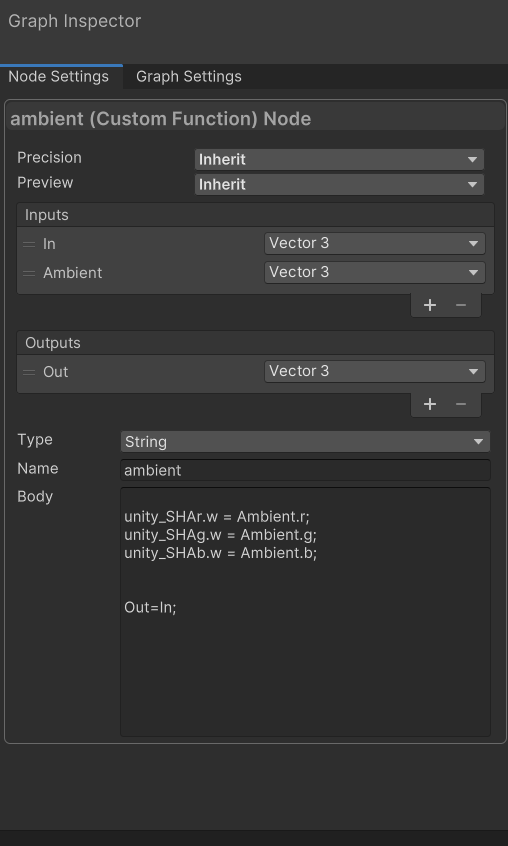Open the Precision dropdown

tap(339, 159)
